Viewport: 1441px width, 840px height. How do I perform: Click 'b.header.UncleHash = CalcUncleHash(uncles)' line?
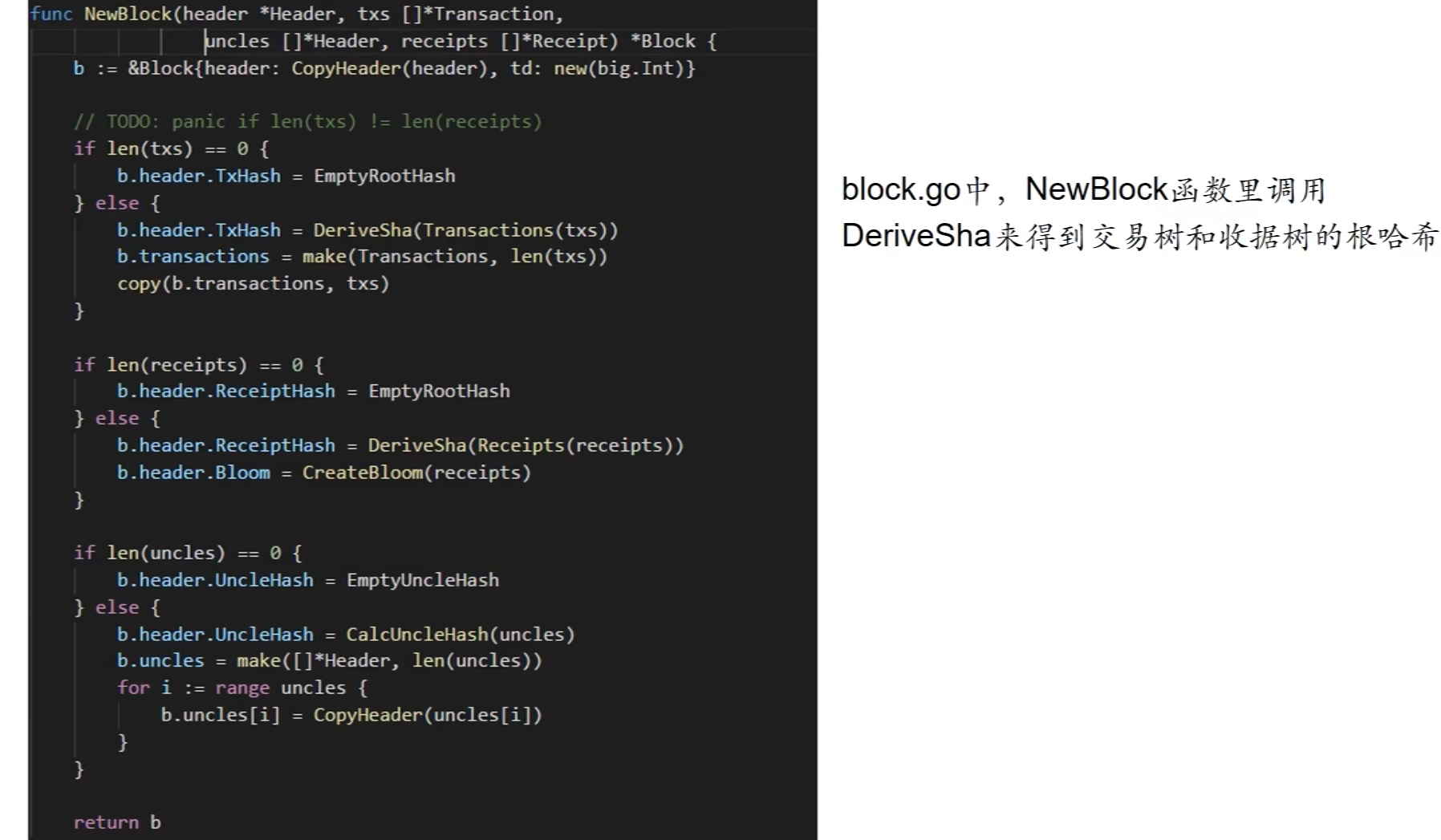347,635
